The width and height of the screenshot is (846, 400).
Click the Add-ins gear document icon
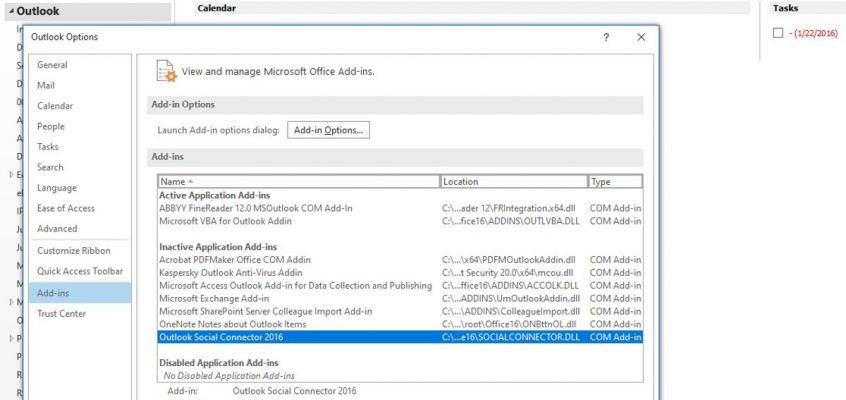pos(166,71)
